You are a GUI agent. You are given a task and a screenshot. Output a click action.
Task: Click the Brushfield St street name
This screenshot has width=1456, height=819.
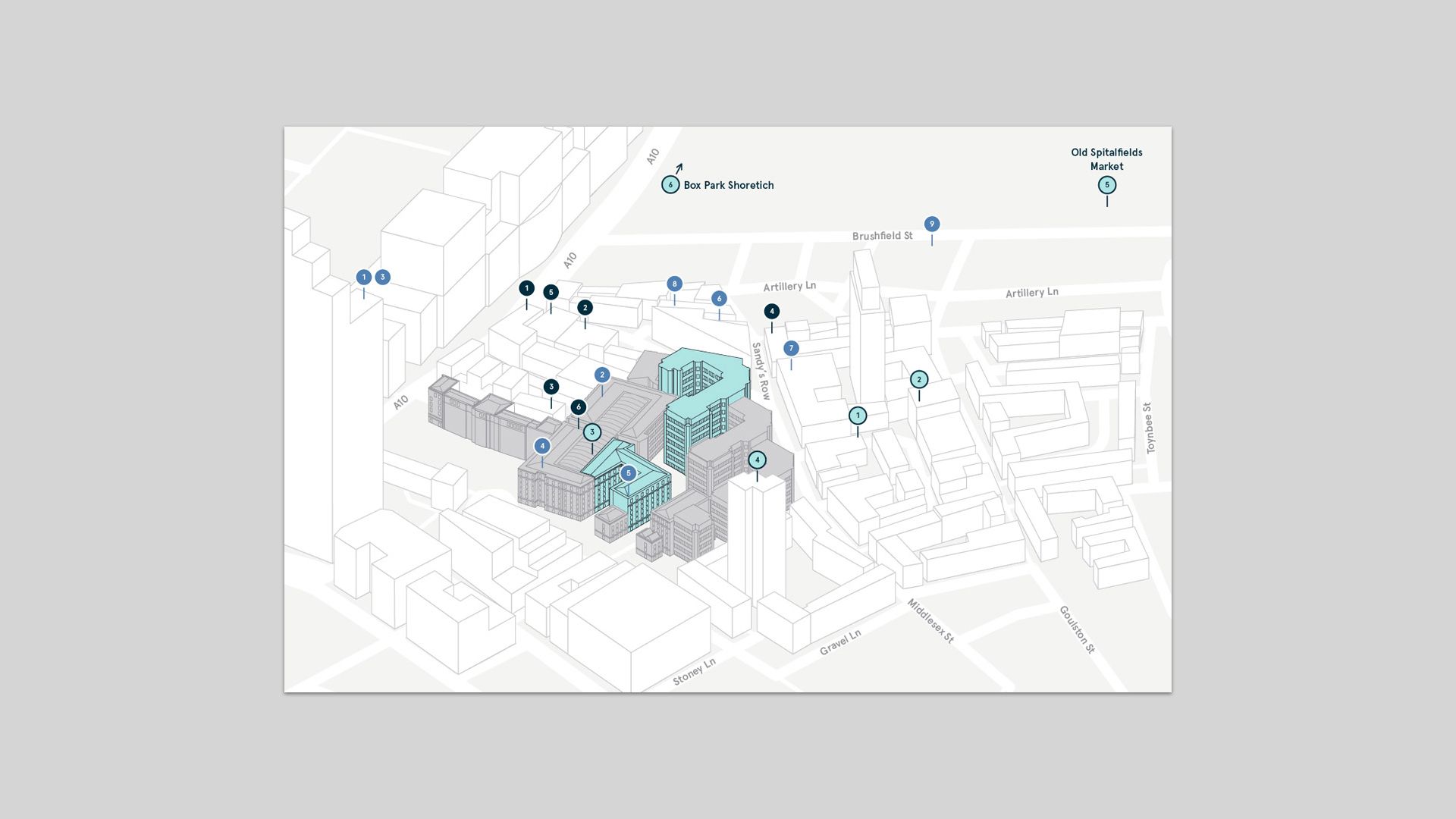point(882,237)
